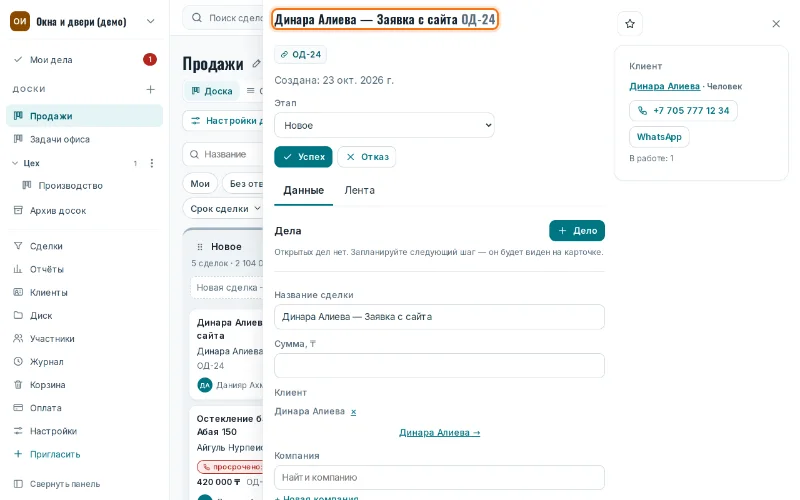Open Цех folder three-dot menu
The width and height of the screenshot is (800, 500).
tap(152, 163)
